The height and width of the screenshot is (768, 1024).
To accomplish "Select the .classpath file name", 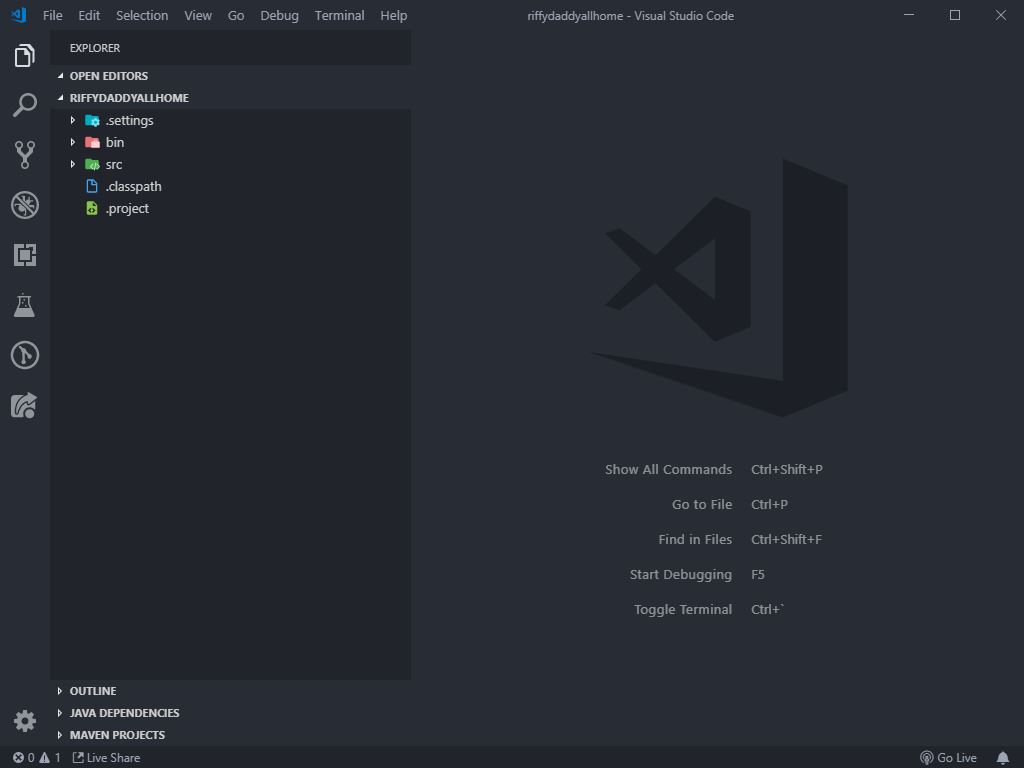I will (x=134, y=187).
